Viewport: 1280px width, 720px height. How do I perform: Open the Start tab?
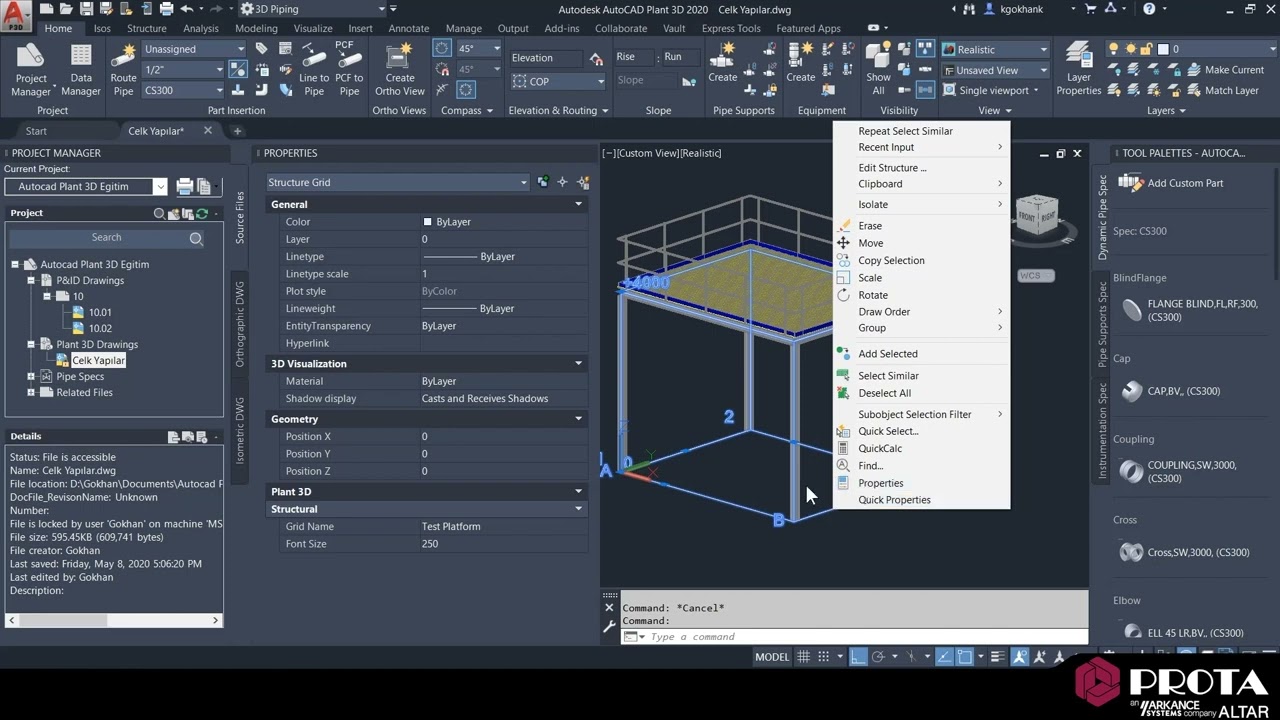pyautogui.click(x=36, y=131)
